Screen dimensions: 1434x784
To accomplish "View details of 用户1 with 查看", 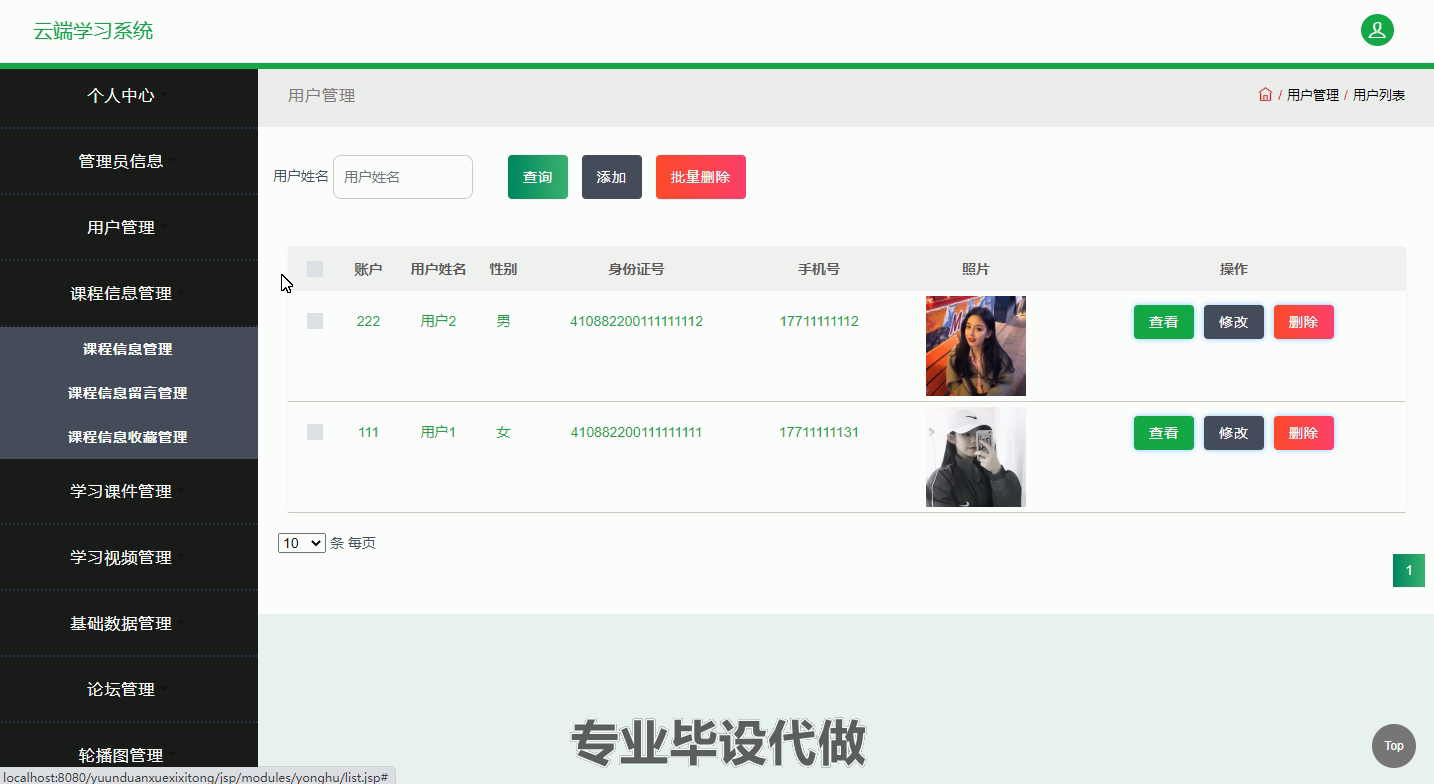I will click(1164, 433).
